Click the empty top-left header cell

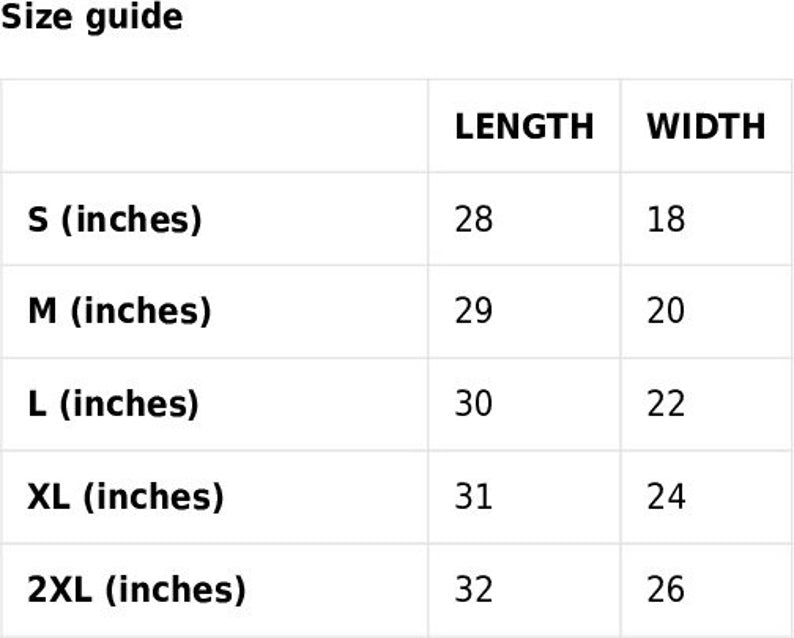215,126
